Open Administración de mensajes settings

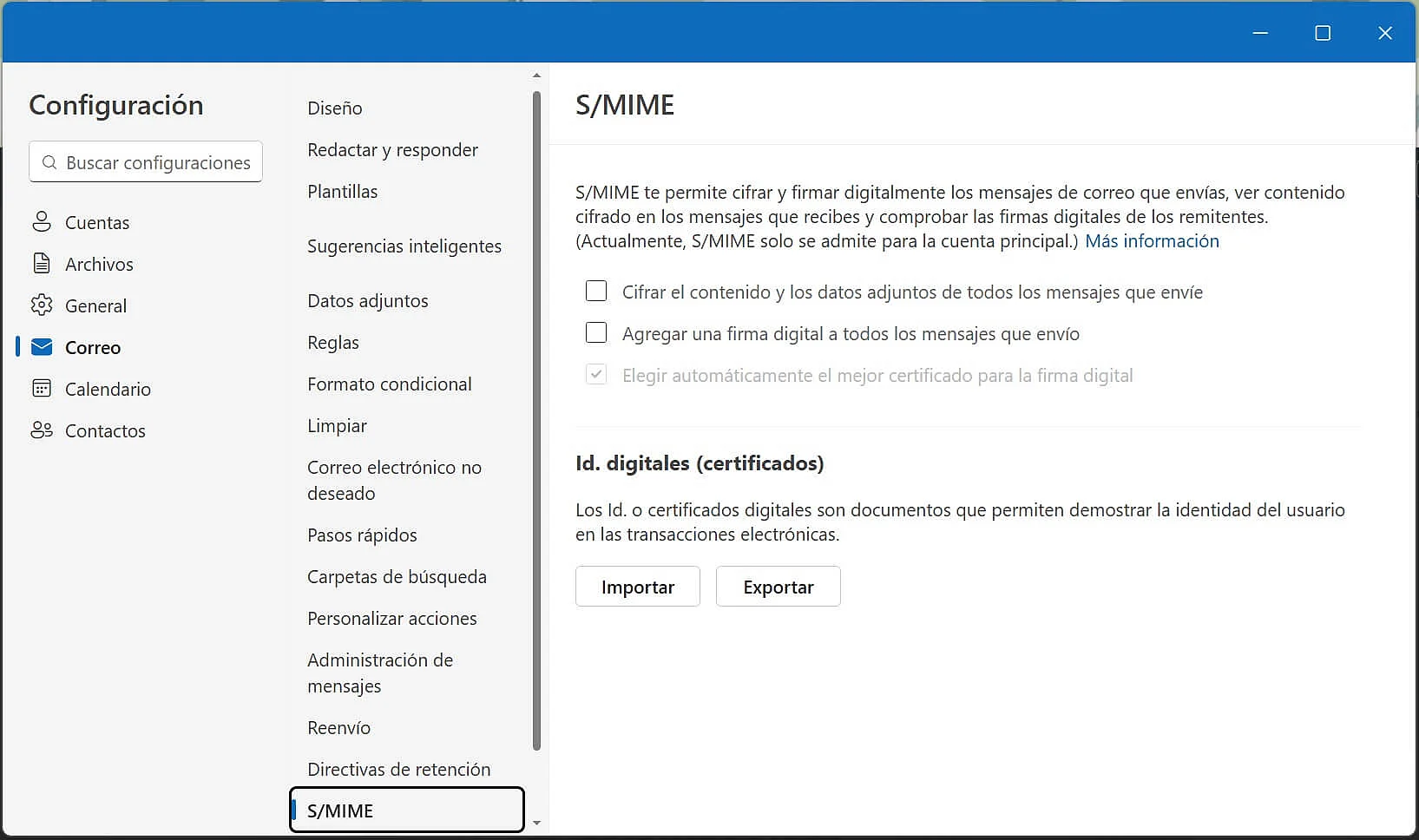pyautogui.click(x=380, y=673)
